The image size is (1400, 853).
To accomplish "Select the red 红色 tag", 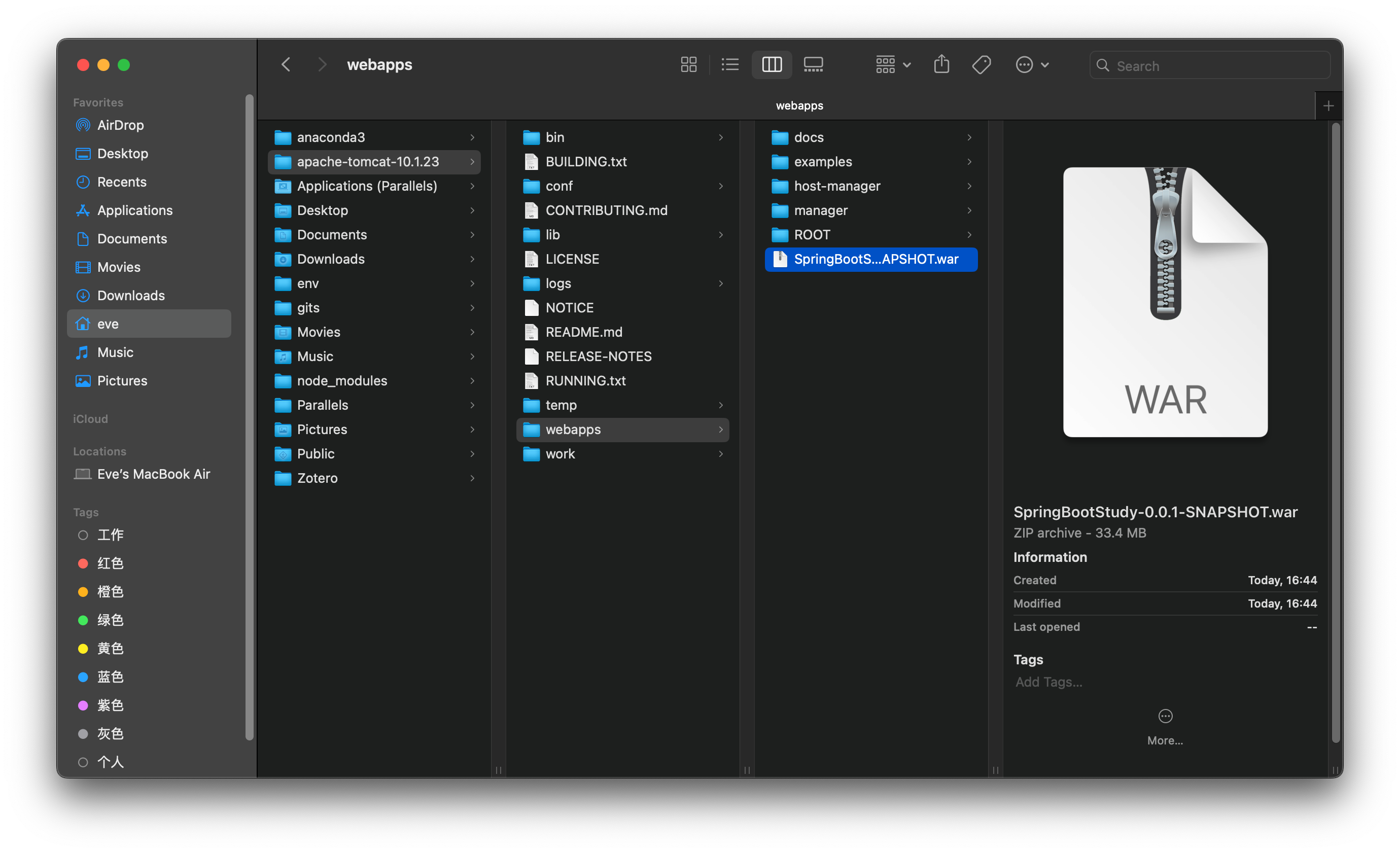I will pos(110,563).
